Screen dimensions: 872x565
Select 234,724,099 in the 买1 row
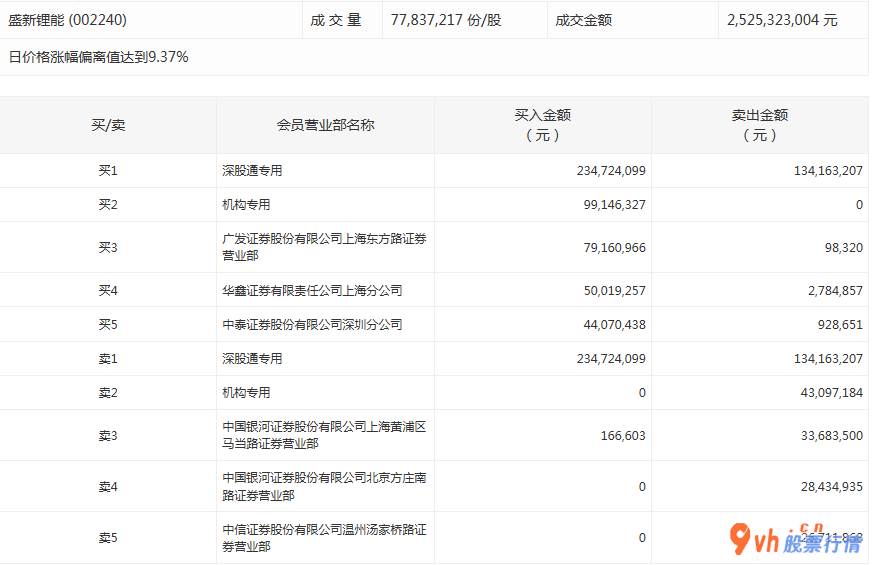coord(611,170)
